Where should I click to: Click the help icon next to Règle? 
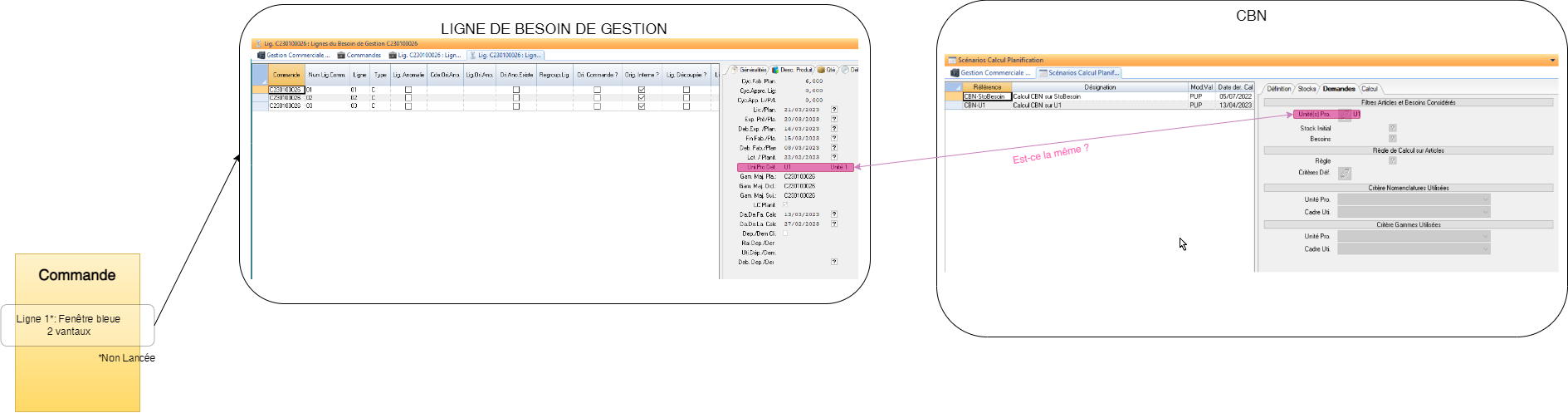1392,160
